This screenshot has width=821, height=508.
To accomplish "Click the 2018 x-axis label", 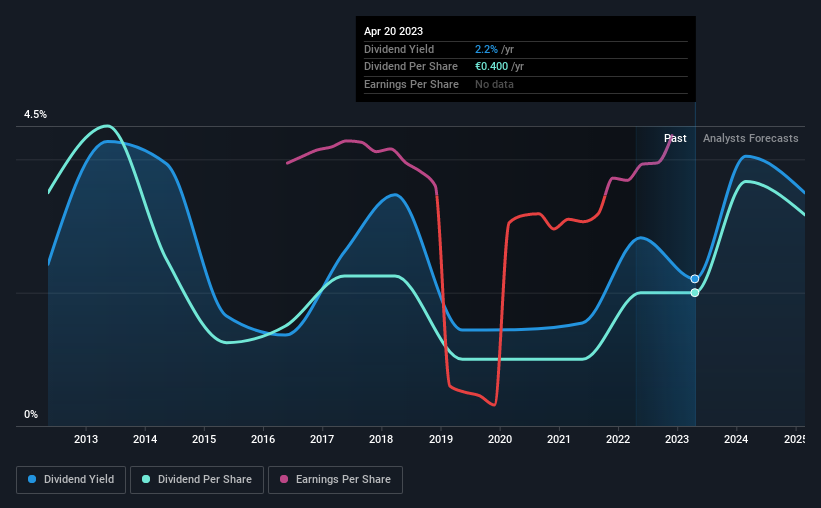I will pos(381,439).
